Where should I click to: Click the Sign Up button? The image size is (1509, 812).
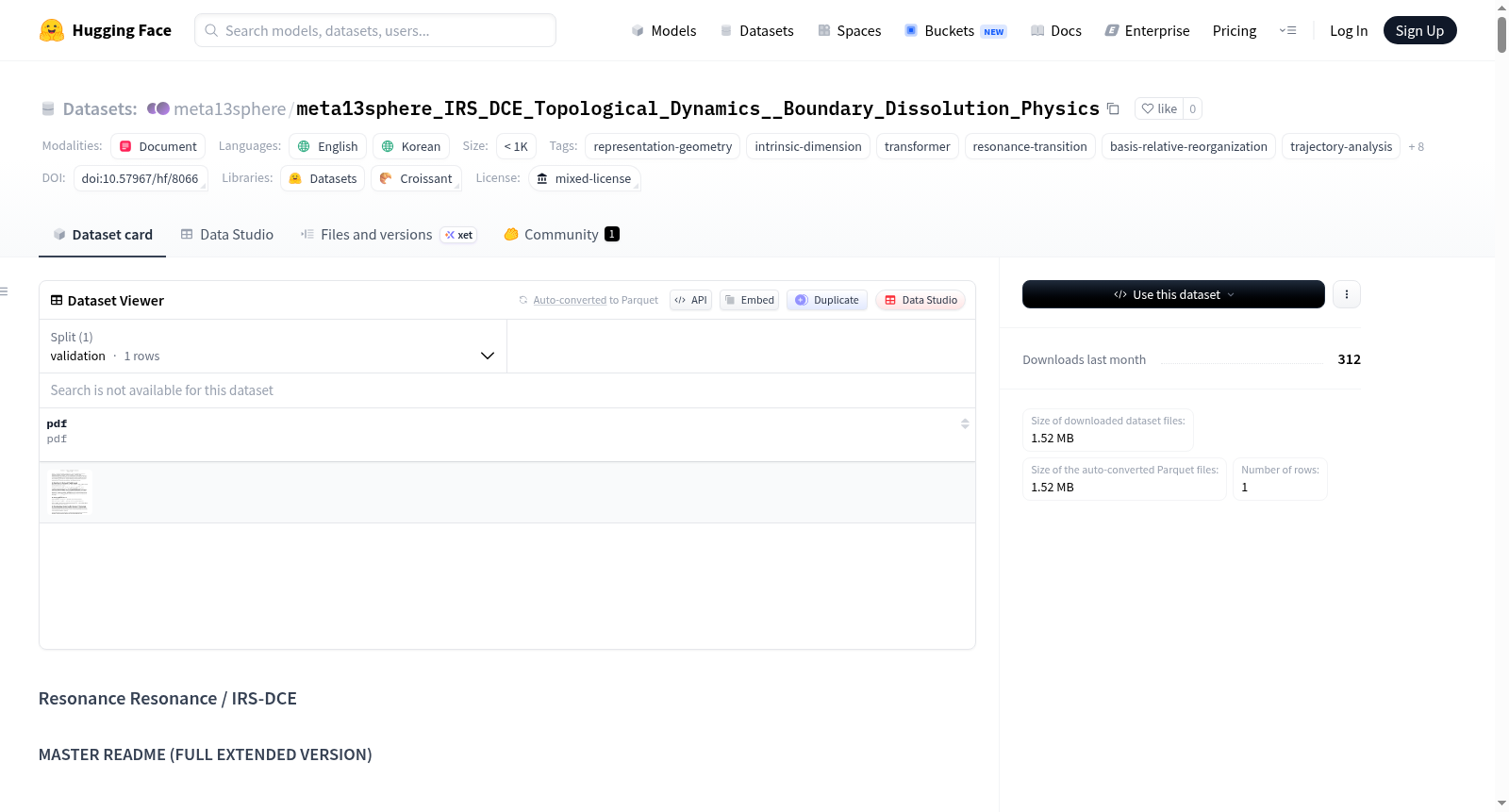pos(1419,30)
